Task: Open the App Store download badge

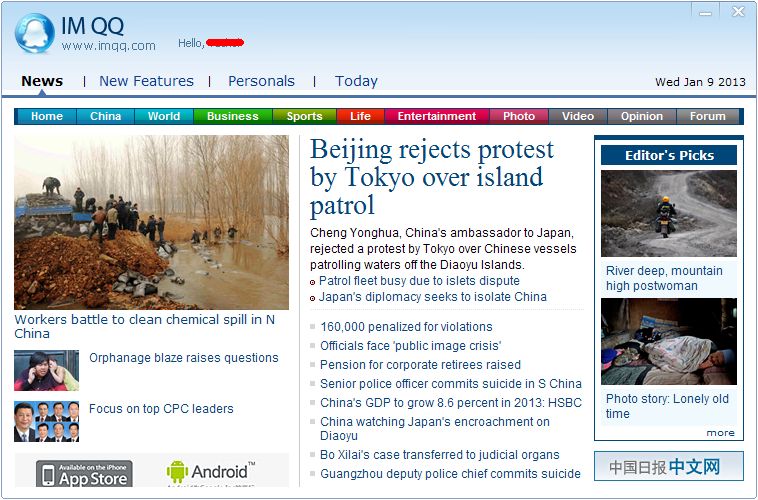Action: pyautogui.click(x=84, y=473)
